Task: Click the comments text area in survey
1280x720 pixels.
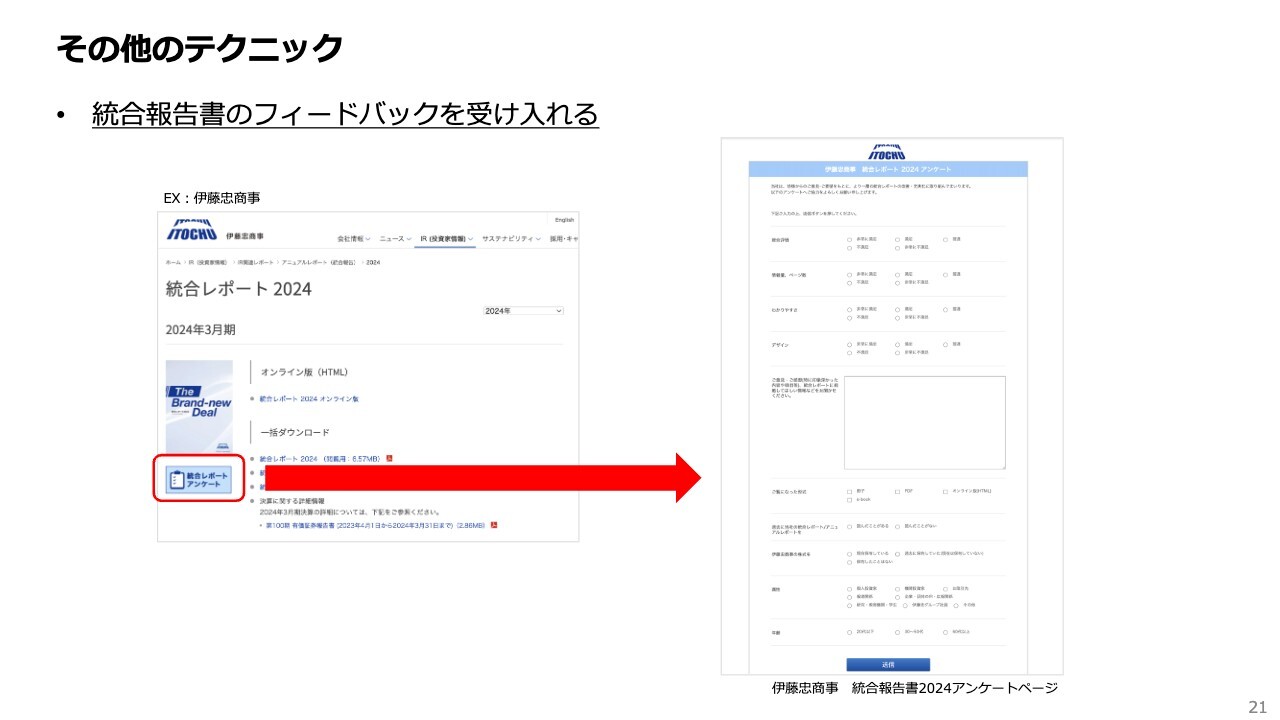Action: coord(925,422)
